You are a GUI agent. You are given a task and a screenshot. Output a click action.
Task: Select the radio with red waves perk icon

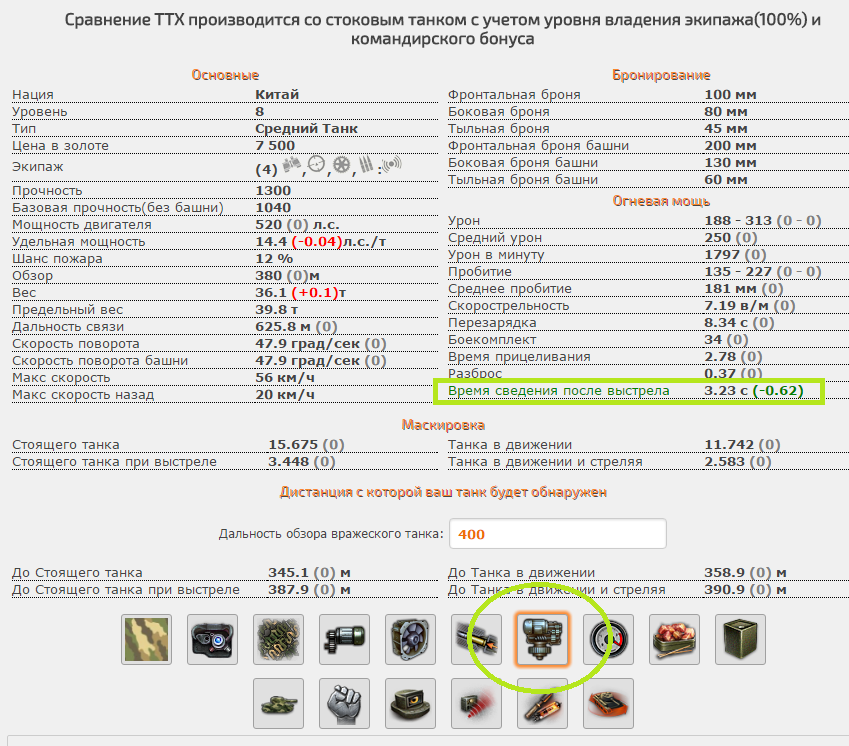click(x=476, y=703)
